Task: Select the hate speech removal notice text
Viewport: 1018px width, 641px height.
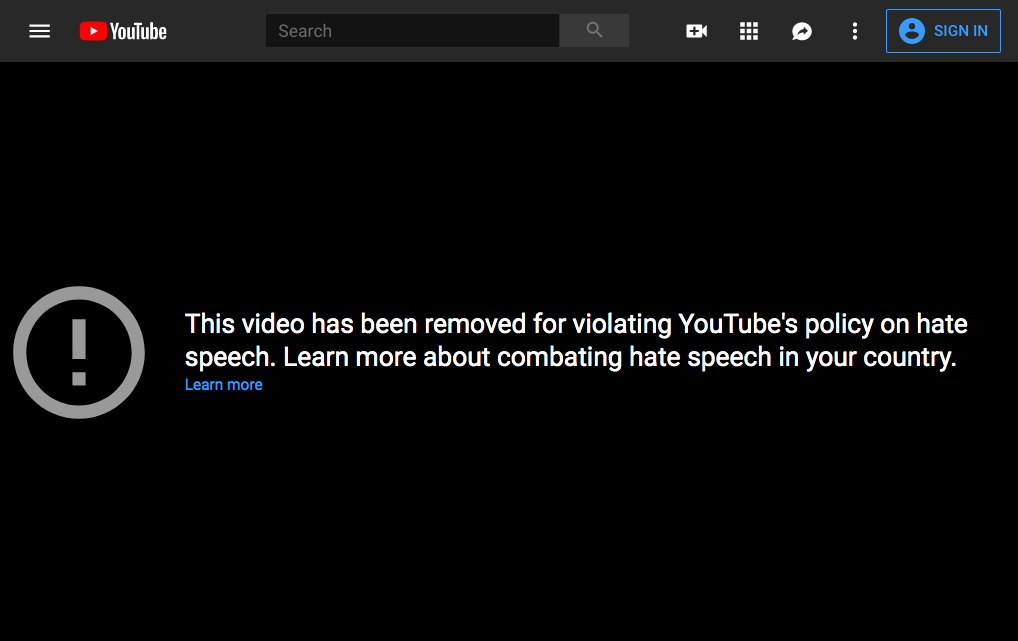Action: 576,340
